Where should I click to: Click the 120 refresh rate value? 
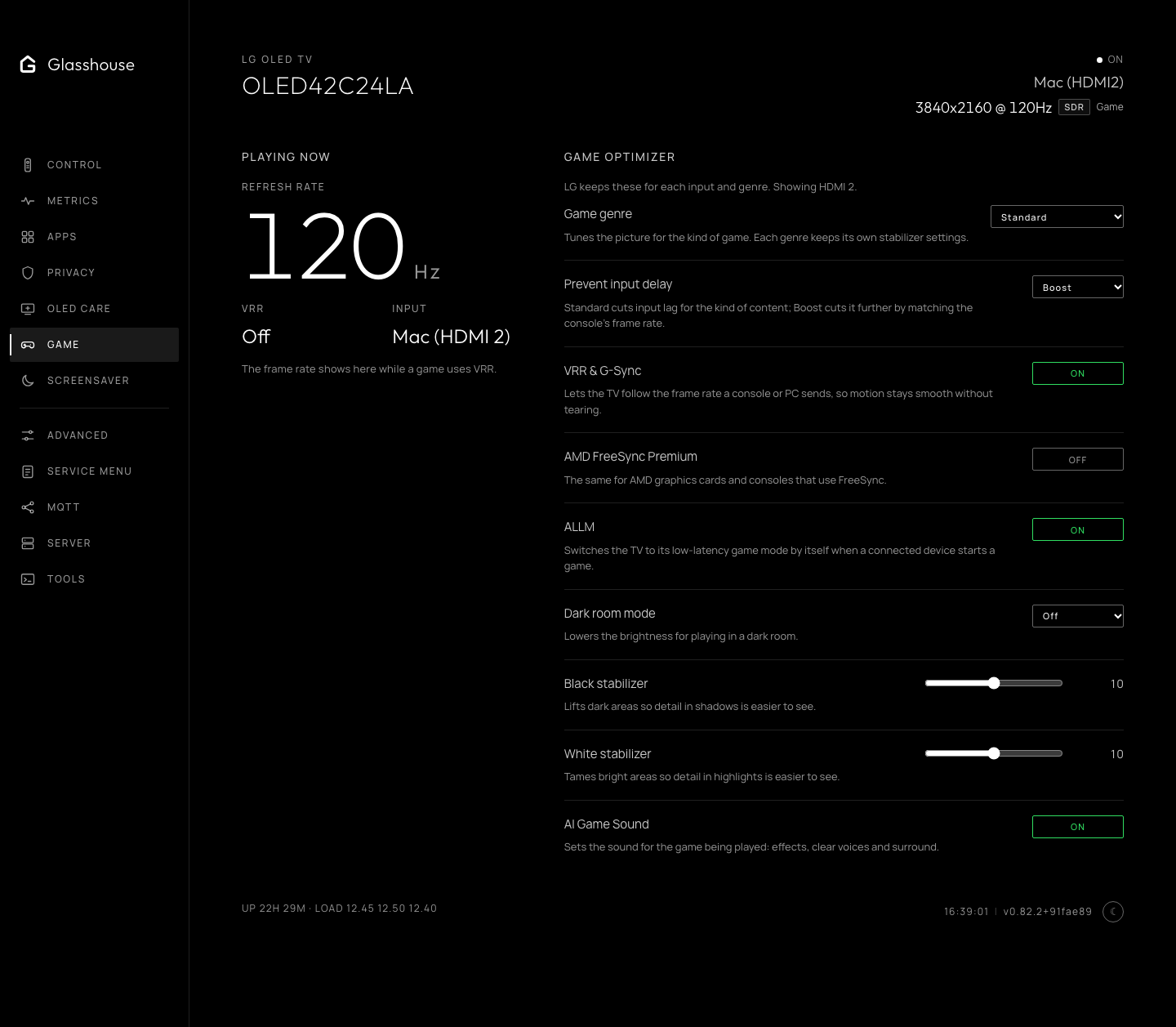(x=325, y=245)
